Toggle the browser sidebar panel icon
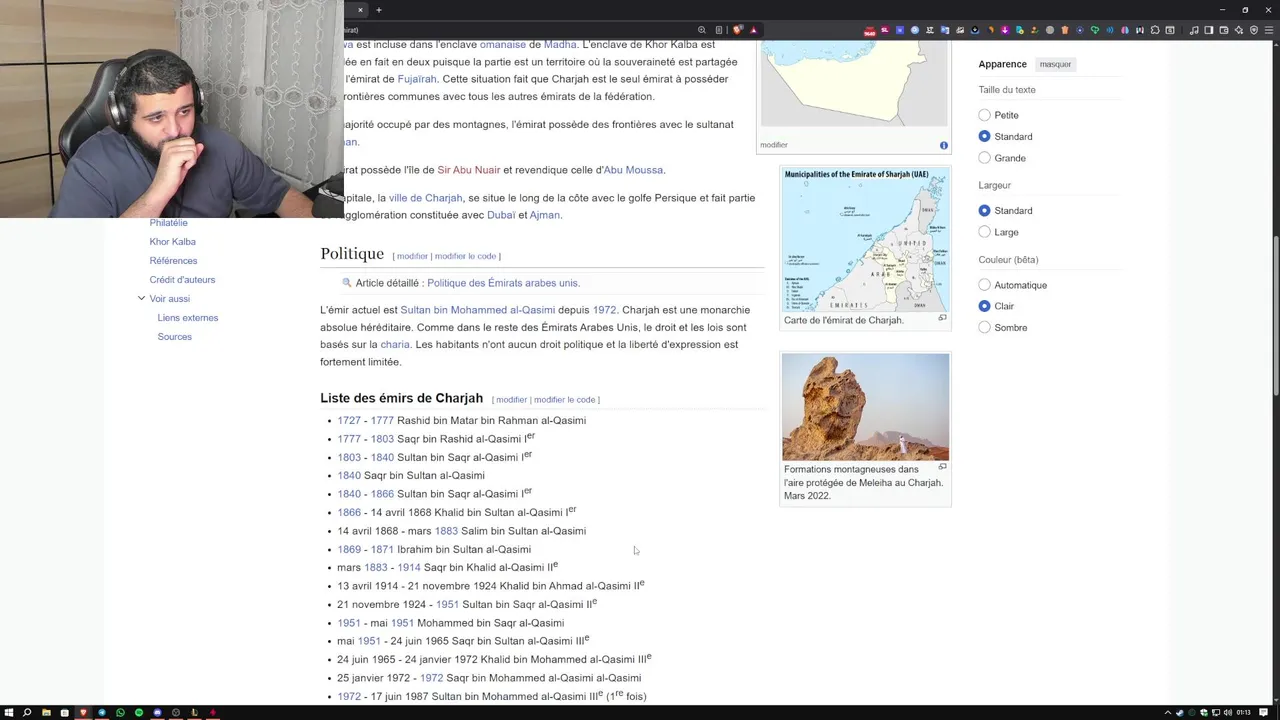 point(1208,30)
